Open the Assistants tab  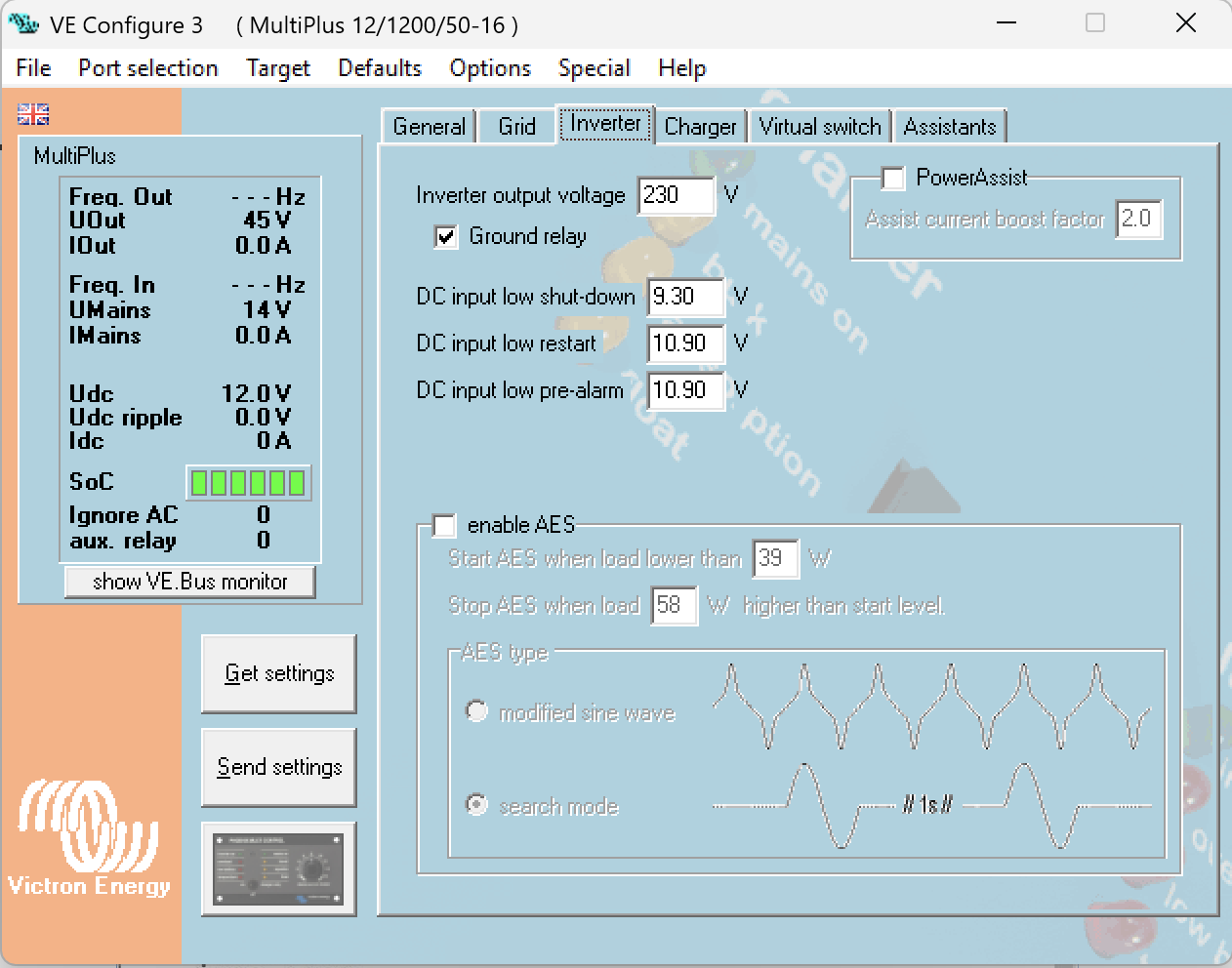tap(950, 127)
